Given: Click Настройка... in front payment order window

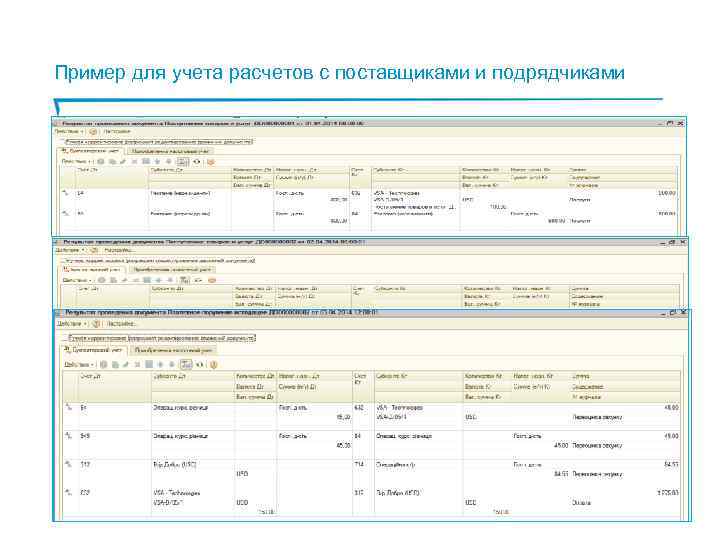Looking at the screenshot, I should [x=121, y=324].
